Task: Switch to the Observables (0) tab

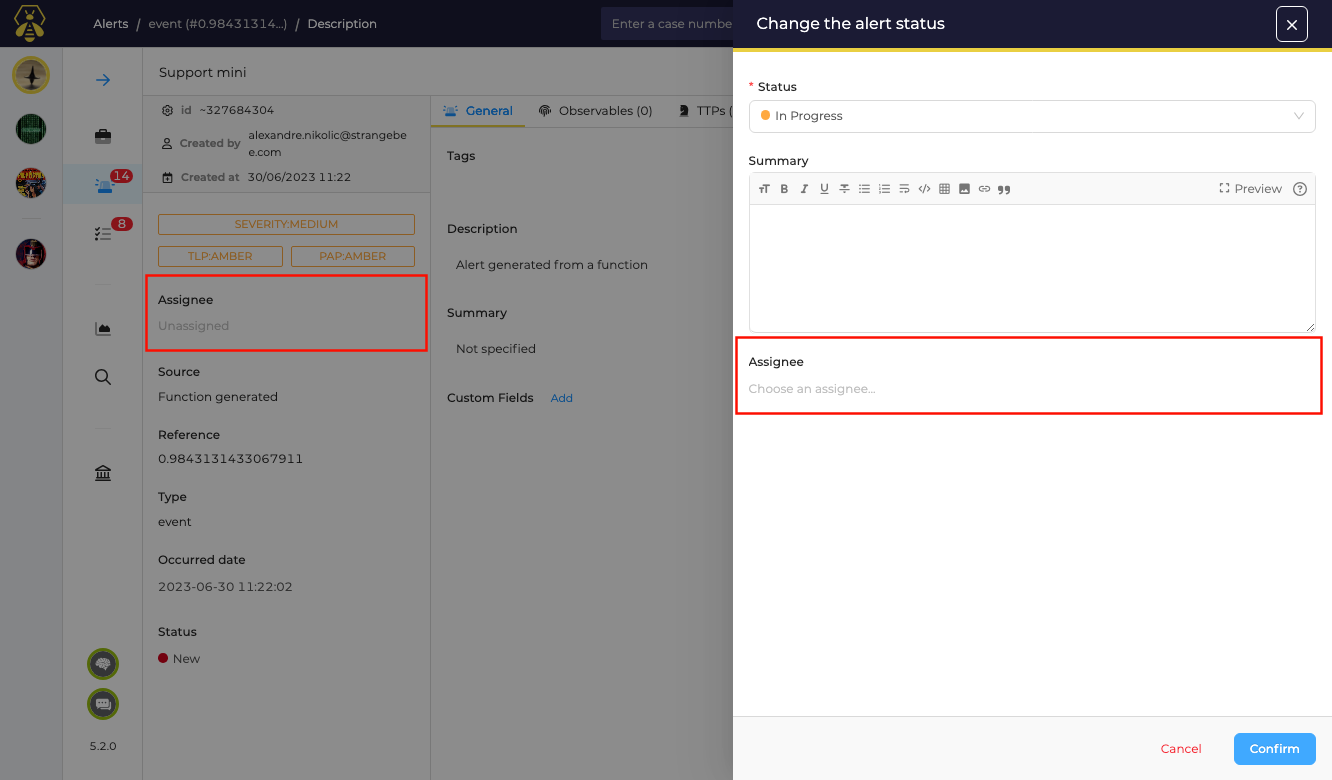Action: (x=595, y=111)
